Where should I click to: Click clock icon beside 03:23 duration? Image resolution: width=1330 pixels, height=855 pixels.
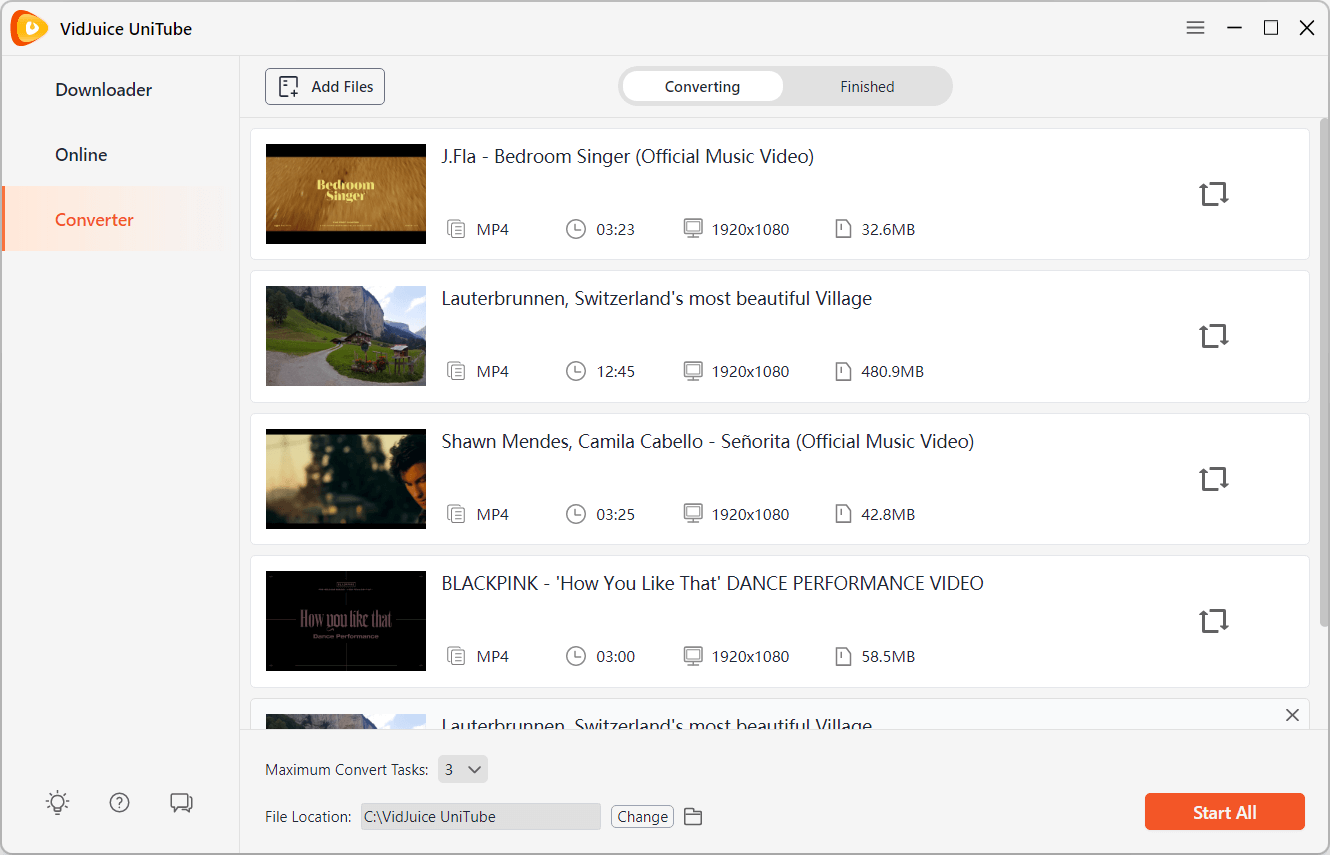click(x=576, y=229)
